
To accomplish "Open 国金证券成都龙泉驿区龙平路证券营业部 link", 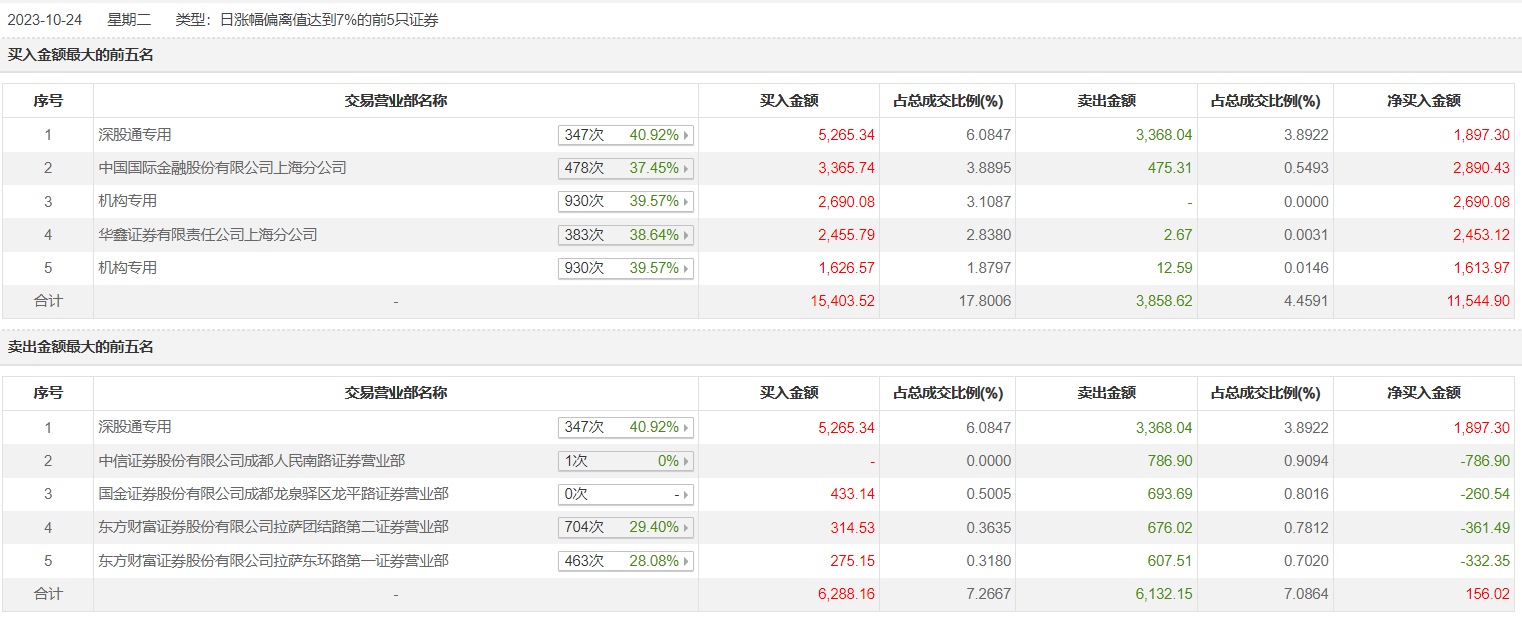I will pos(273,494).
